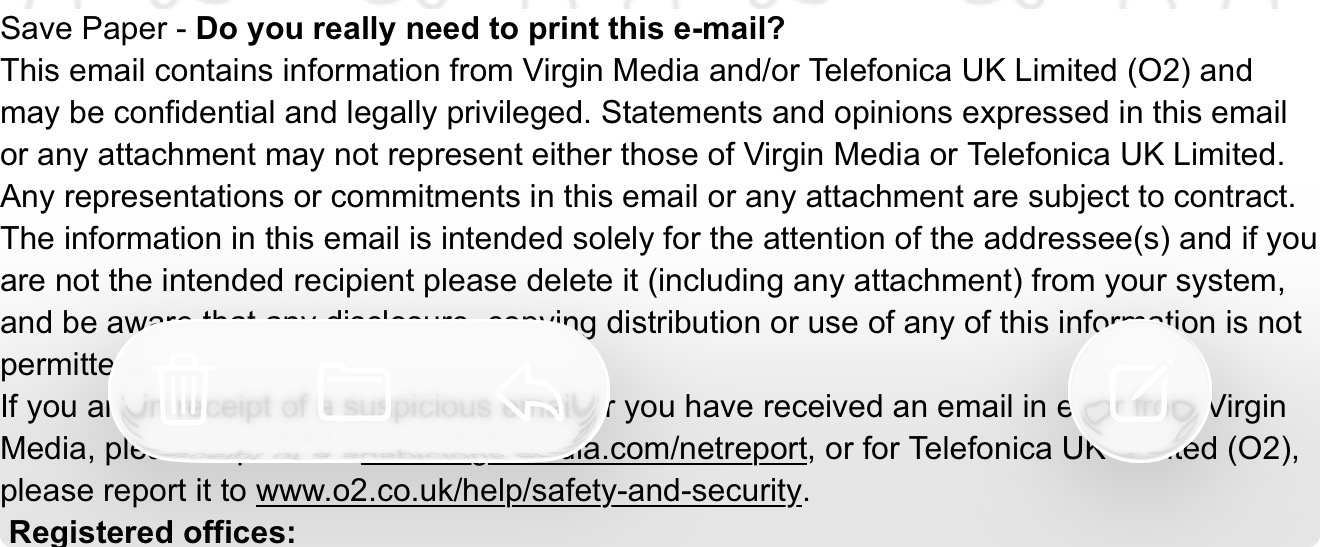Open the move-to-folder icon
The image size is (1320, 547).
pos(354,389)
